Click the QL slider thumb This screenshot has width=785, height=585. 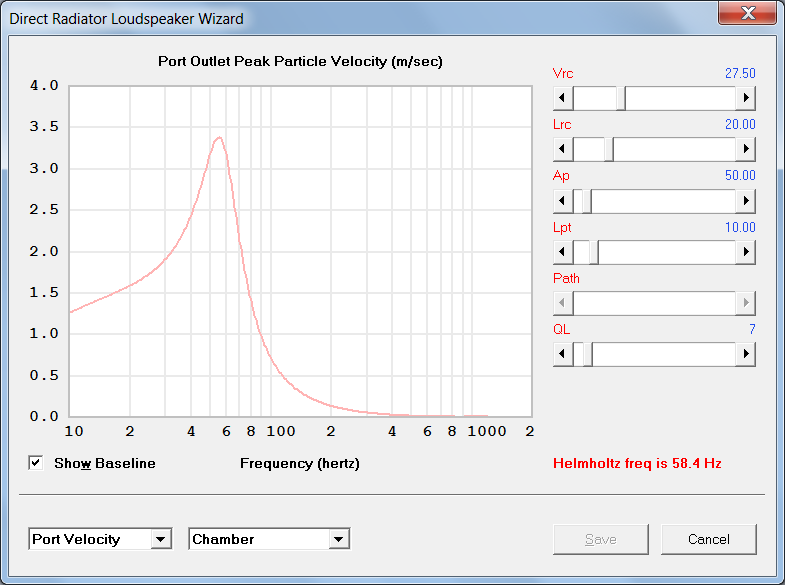[588, 354]
